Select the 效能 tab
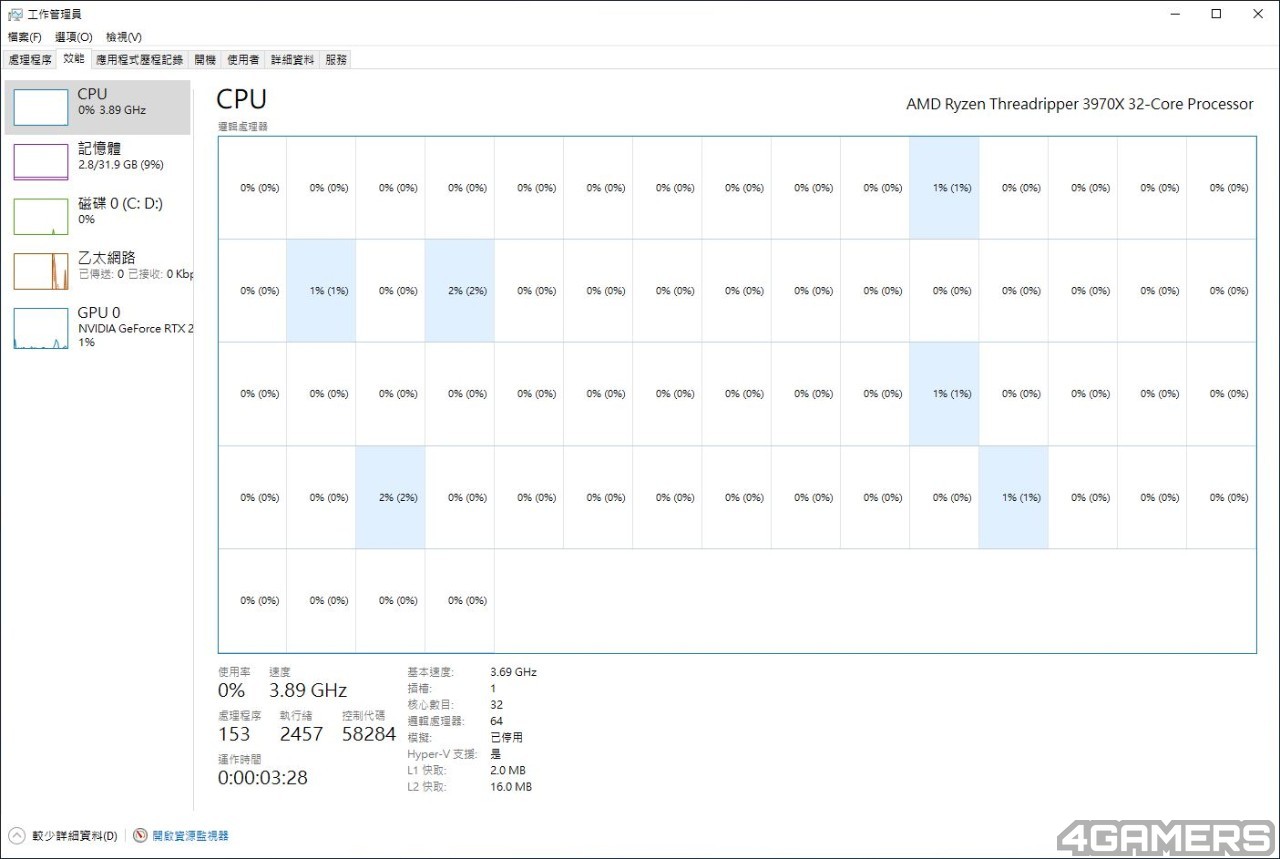This screenshot has width=1280, height=859. click(x=74, y=59)
